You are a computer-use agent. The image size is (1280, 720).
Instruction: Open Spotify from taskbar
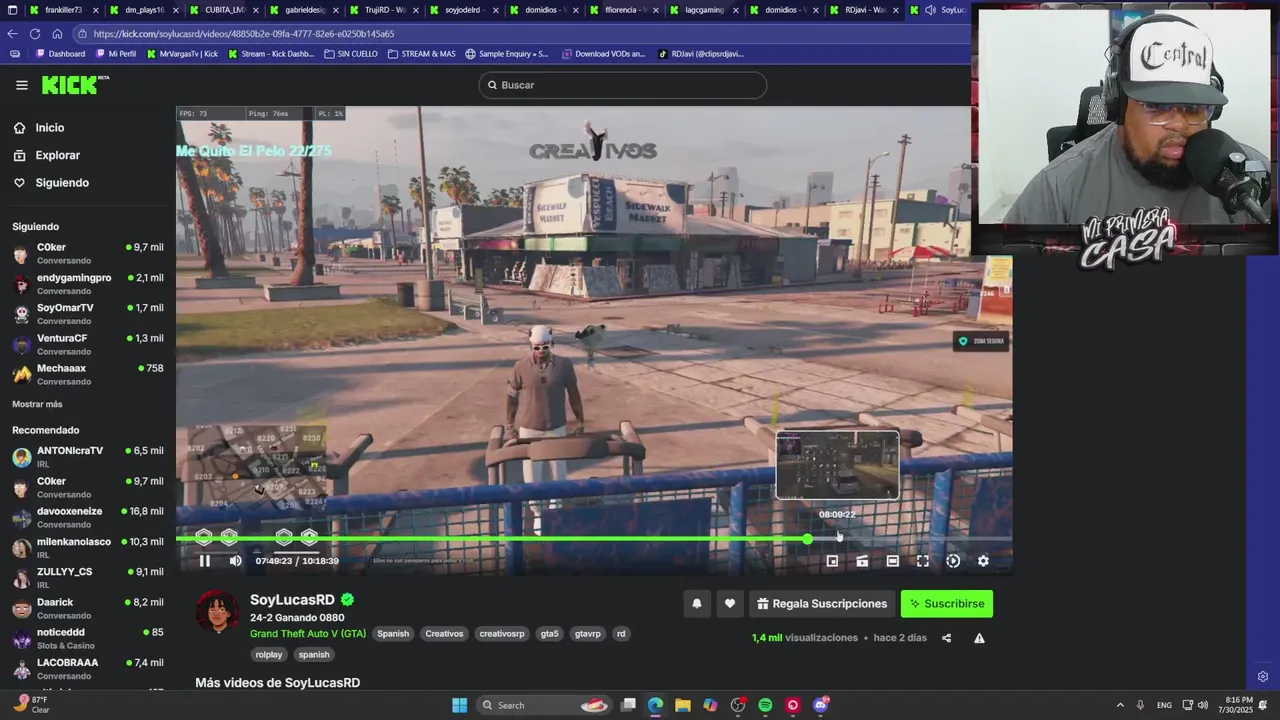[x=765, y=705]
